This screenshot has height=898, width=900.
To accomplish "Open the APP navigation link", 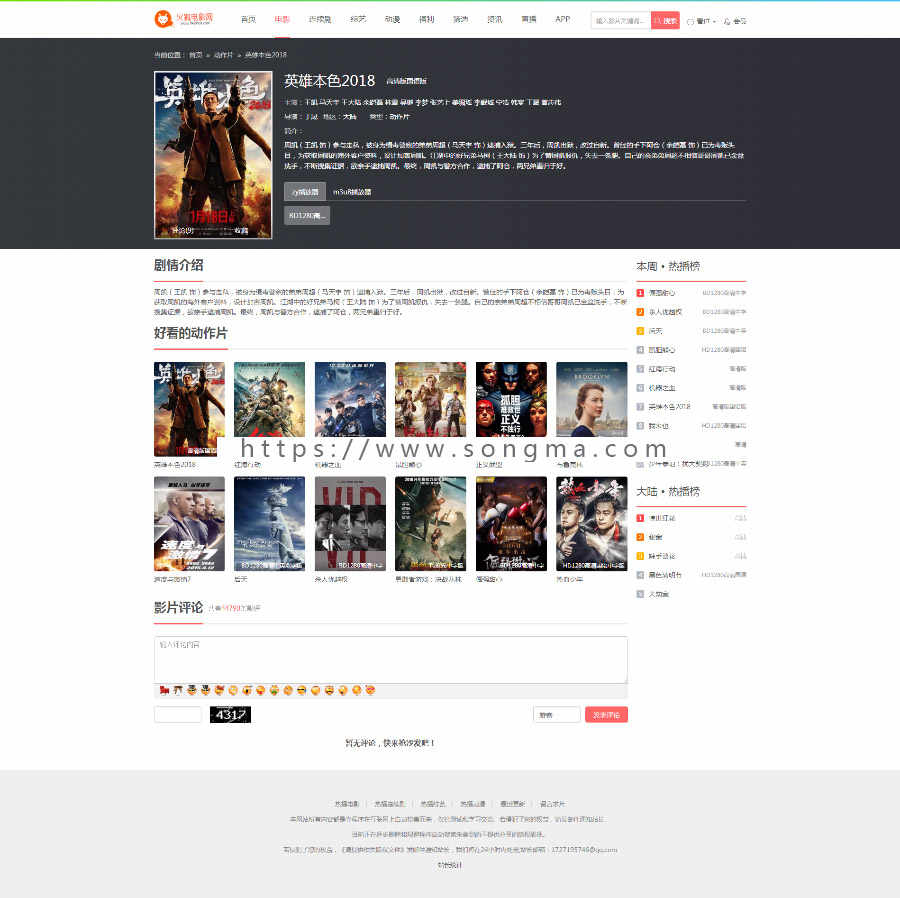I will 562,20.
